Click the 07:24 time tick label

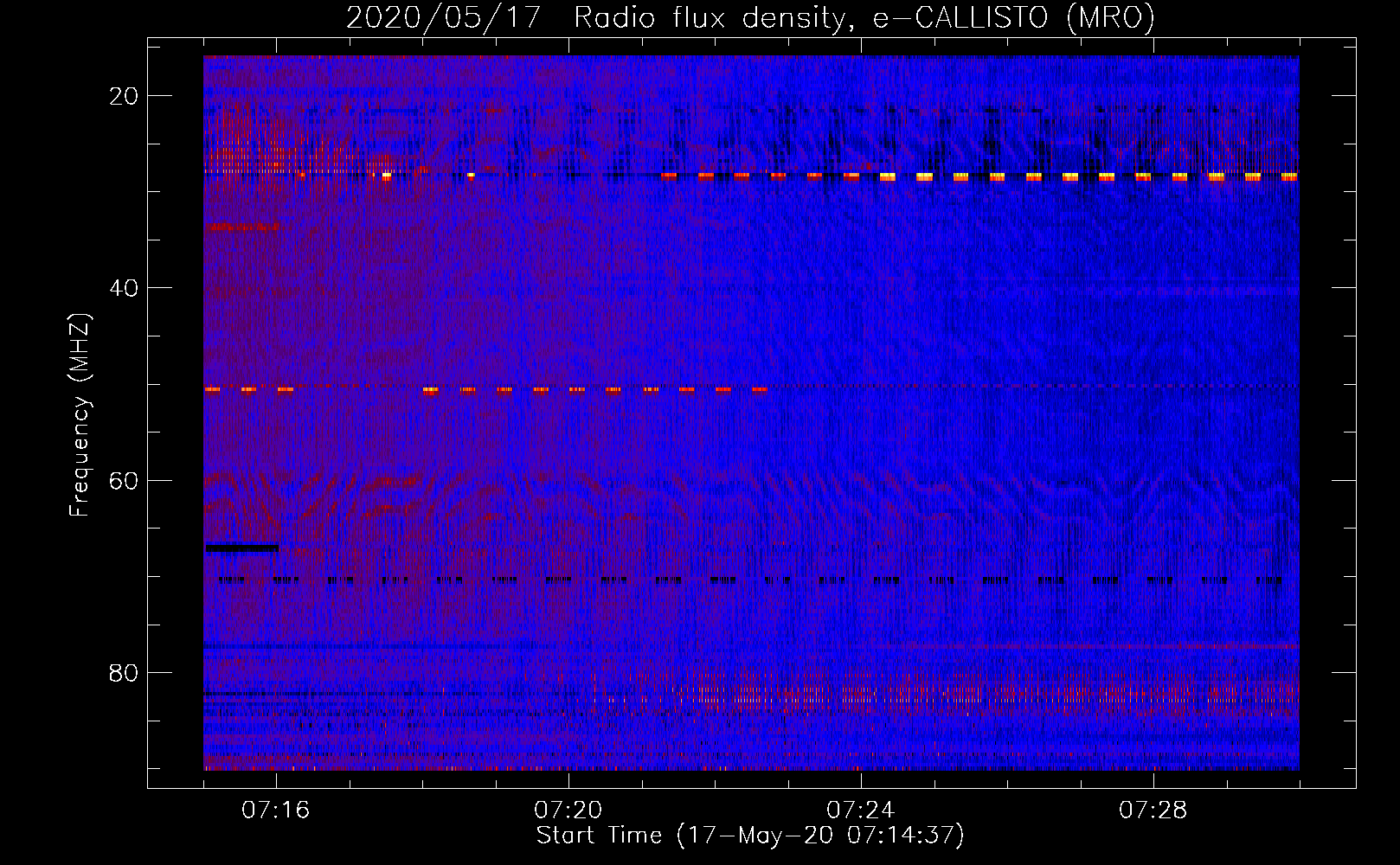pos(861,811)
